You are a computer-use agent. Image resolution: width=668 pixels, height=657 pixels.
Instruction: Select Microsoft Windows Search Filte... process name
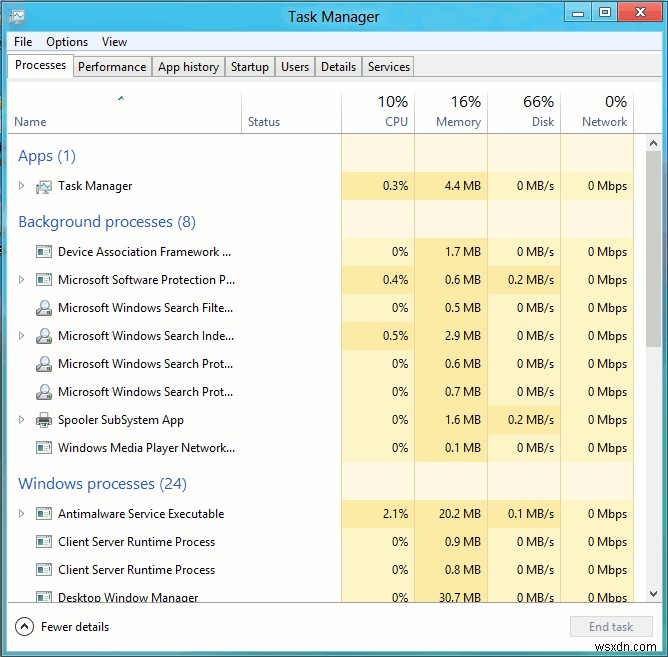pos(145,308)
